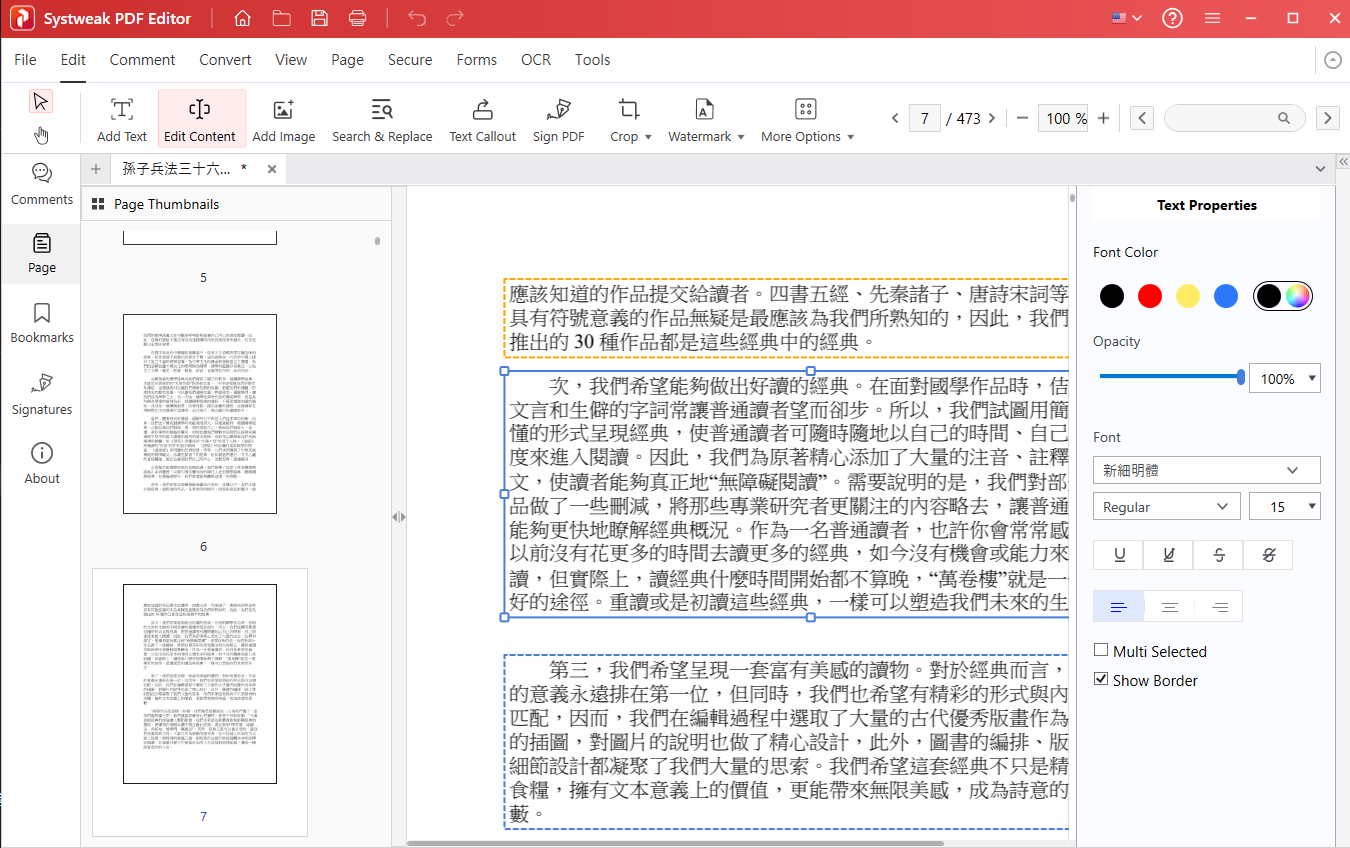Print the document with the printer icon
The height and width of the screenshot is (848, 1350).
pos(358,18)
